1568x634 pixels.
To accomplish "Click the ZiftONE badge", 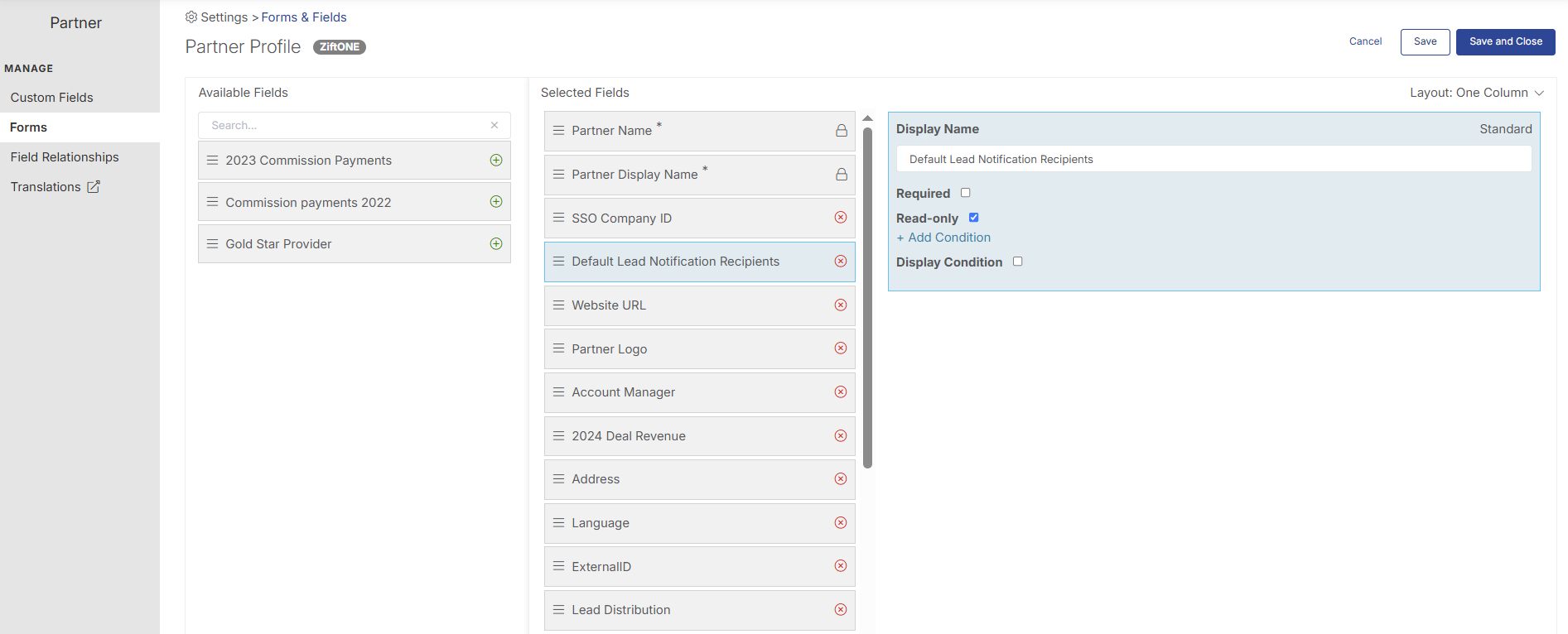I will coord(340,47).
